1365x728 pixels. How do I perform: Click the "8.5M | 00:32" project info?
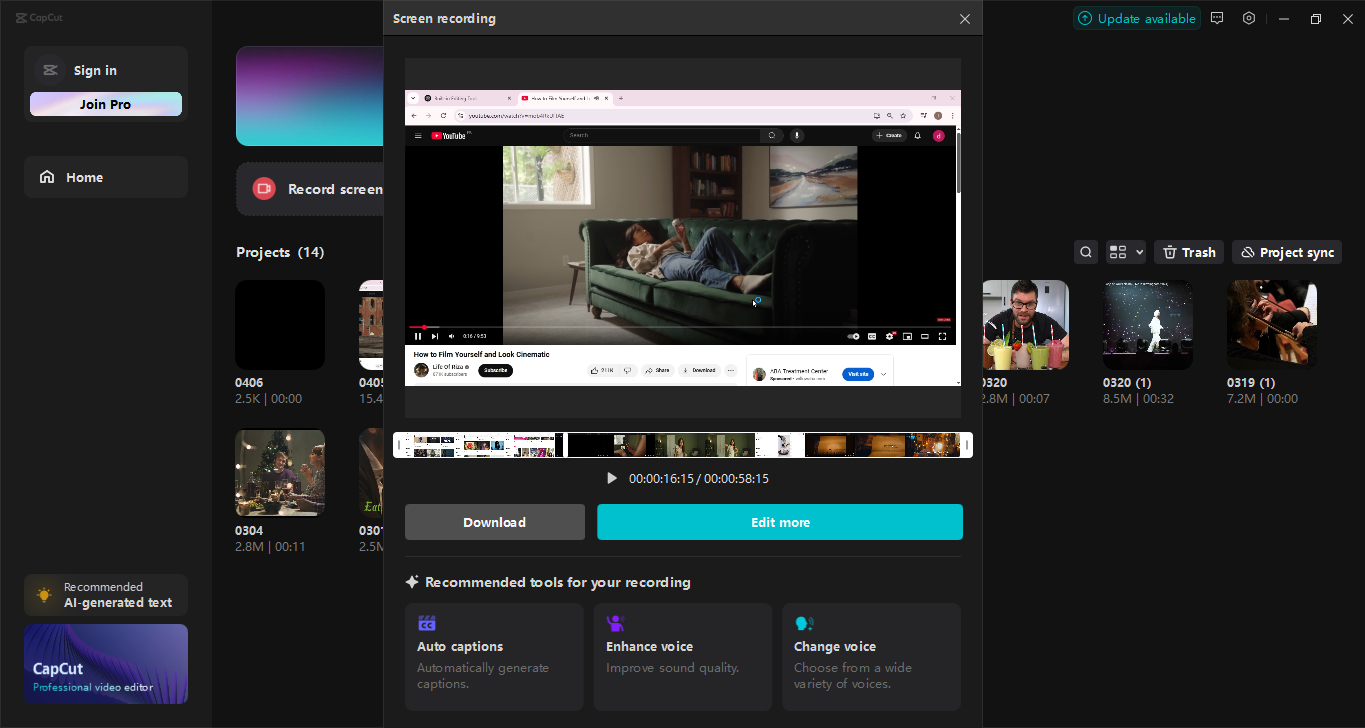(1138, 399)
